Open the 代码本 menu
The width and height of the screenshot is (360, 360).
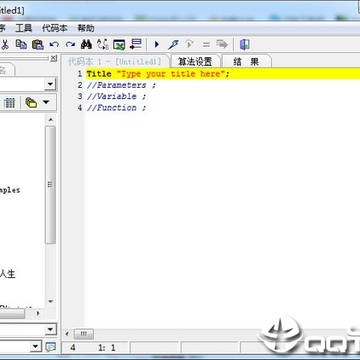pos(55,28)
